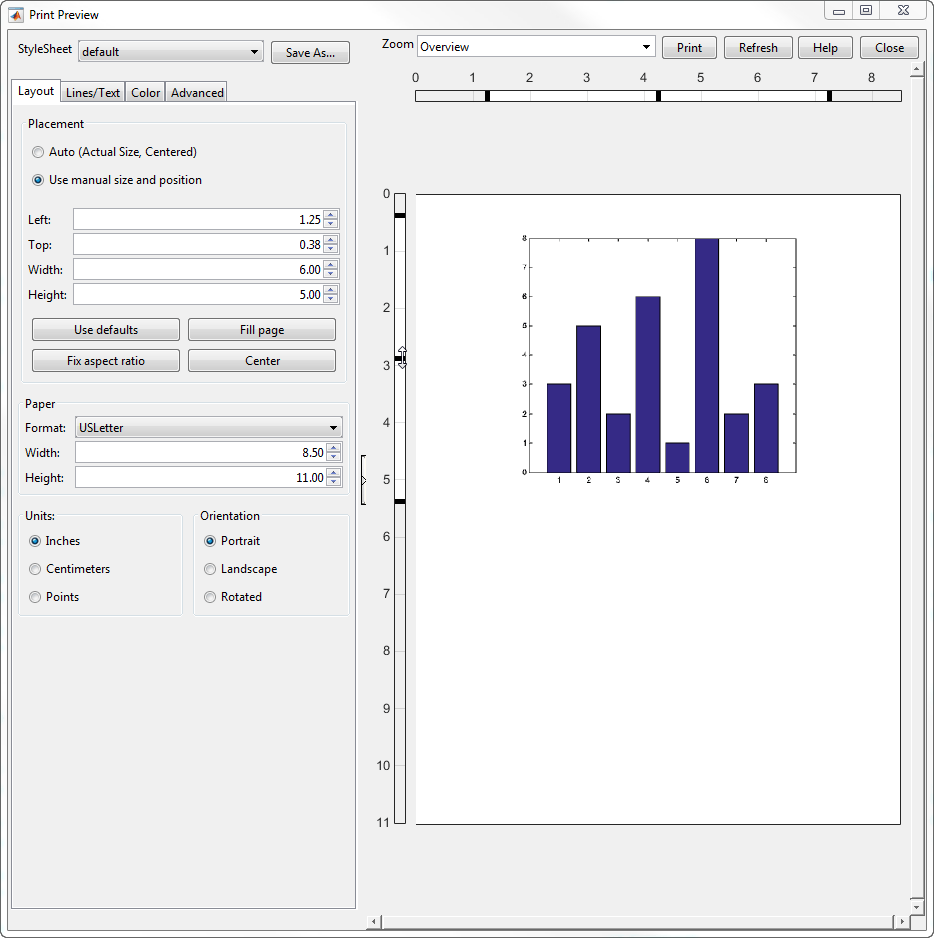Click the center marker on horizontal ruler
Image resolution: width=934 pixels, height=938 pixels.
point(659,96)
